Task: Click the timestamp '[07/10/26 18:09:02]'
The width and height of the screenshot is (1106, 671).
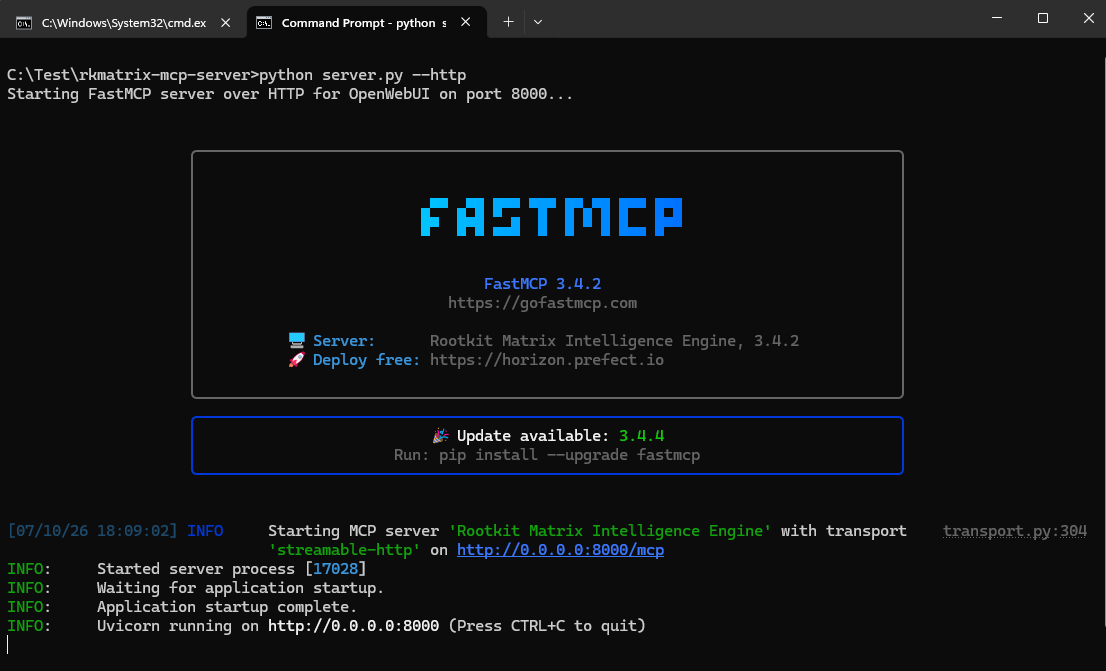Action: click(x=92, y=531)
